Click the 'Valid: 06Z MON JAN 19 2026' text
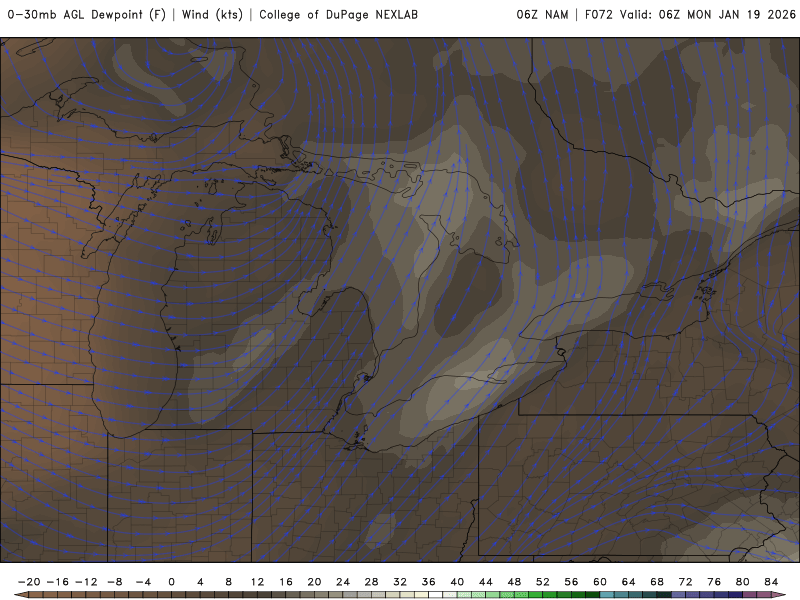800x600 pixels. [x=708, y=15]
